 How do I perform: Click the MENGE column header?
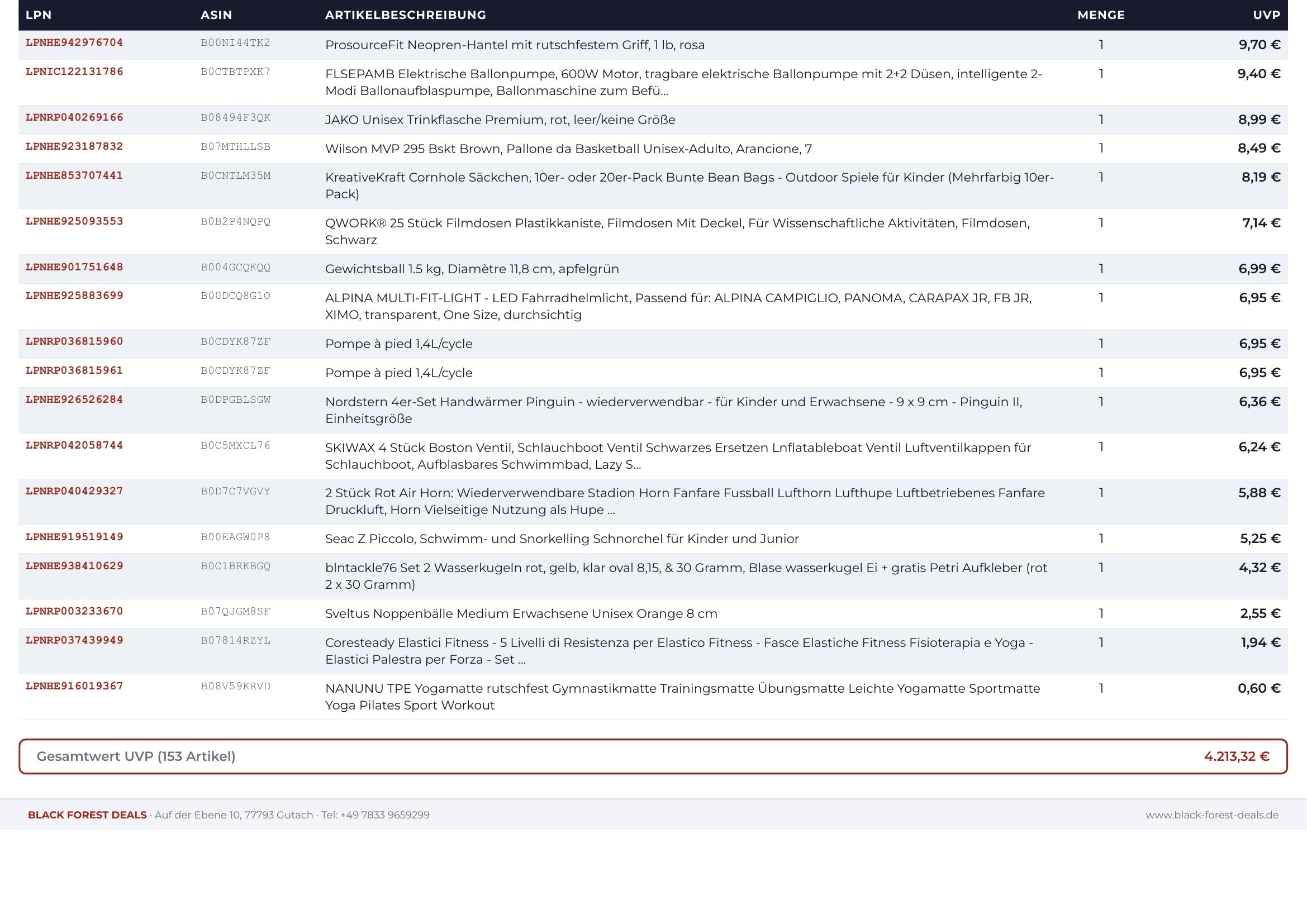(x=1101, y=15)
